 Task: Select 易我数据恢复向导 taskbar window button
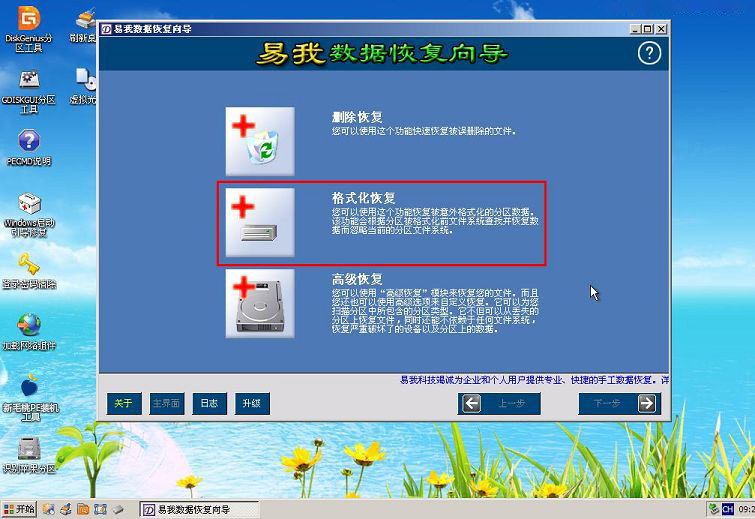tap(199, 509)
